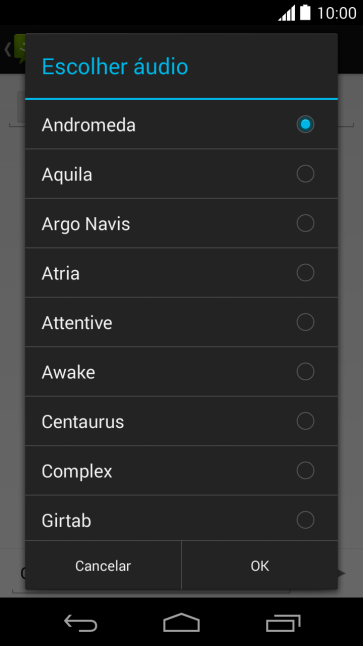Confirm with the OK button
This screenshot has height=646, width=363.
[x=260, y=565]
